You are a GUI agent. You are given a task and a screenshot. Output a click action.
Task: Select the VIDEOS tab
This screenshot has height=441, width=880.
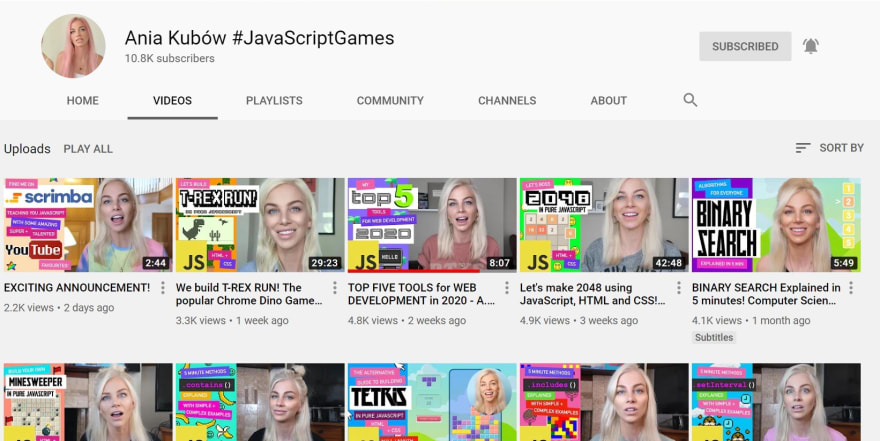172,101
